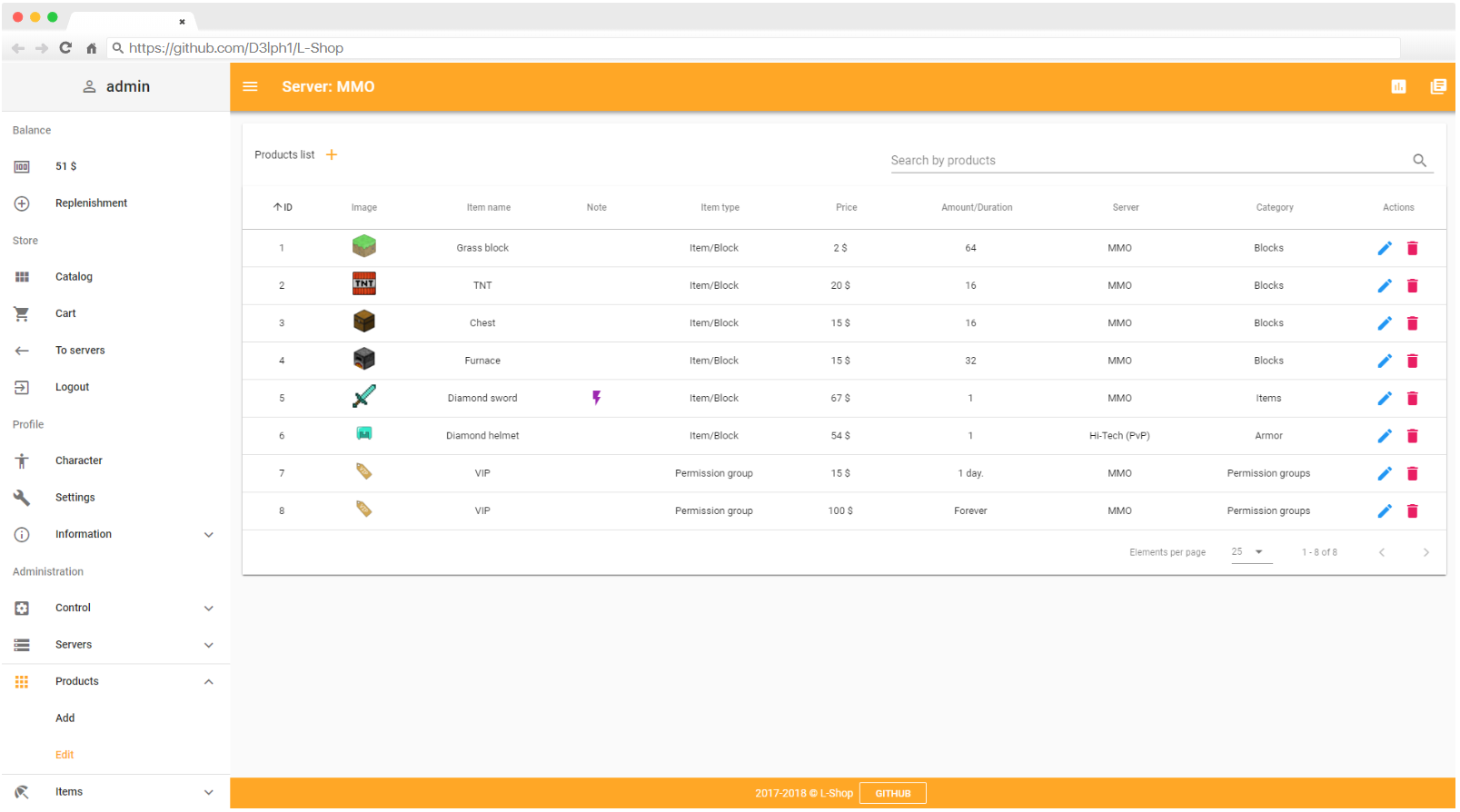Edit the TNT product row
This screenshot has height=812, width=1460.
pyautogui.click(x=1385, y=286)
